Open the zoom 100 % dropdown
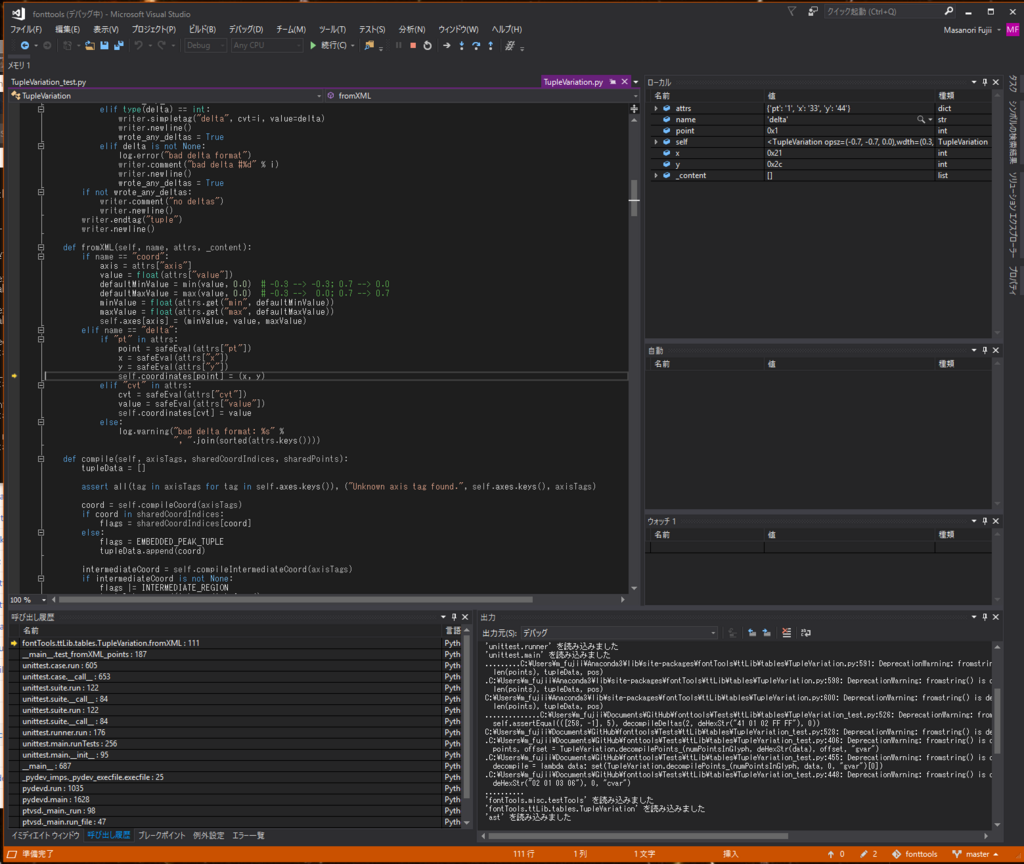The image size is (1024, 864). 44,600
